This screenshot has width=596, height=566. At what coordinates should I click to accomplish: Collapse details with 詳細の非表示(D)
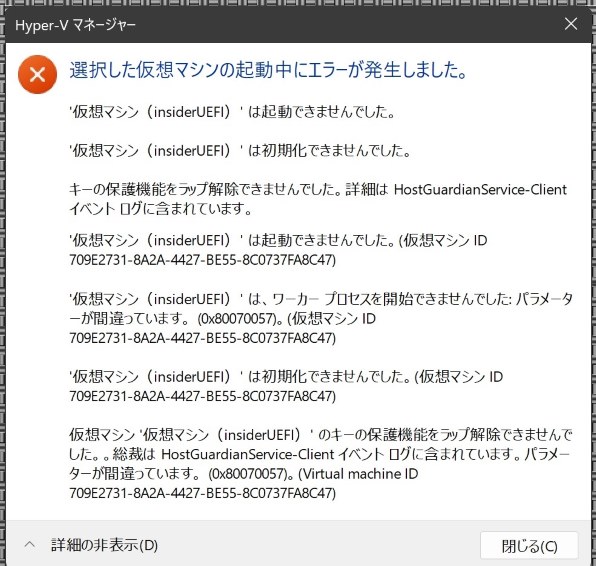[105, 545]
